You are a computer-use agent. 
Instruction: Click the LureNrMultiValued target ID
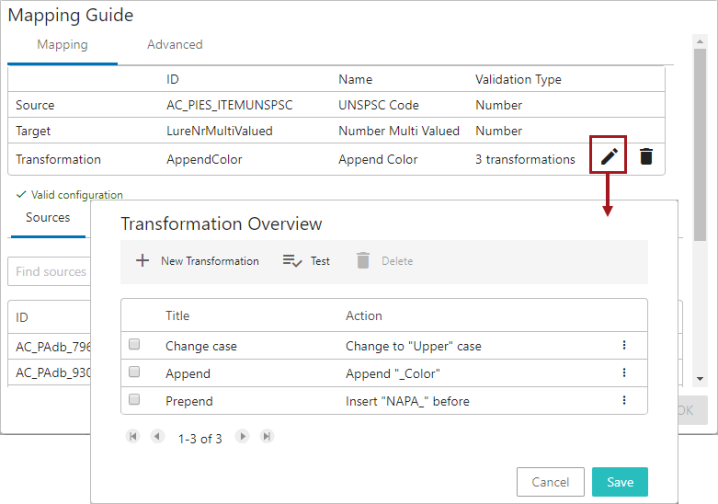(219, 131)
